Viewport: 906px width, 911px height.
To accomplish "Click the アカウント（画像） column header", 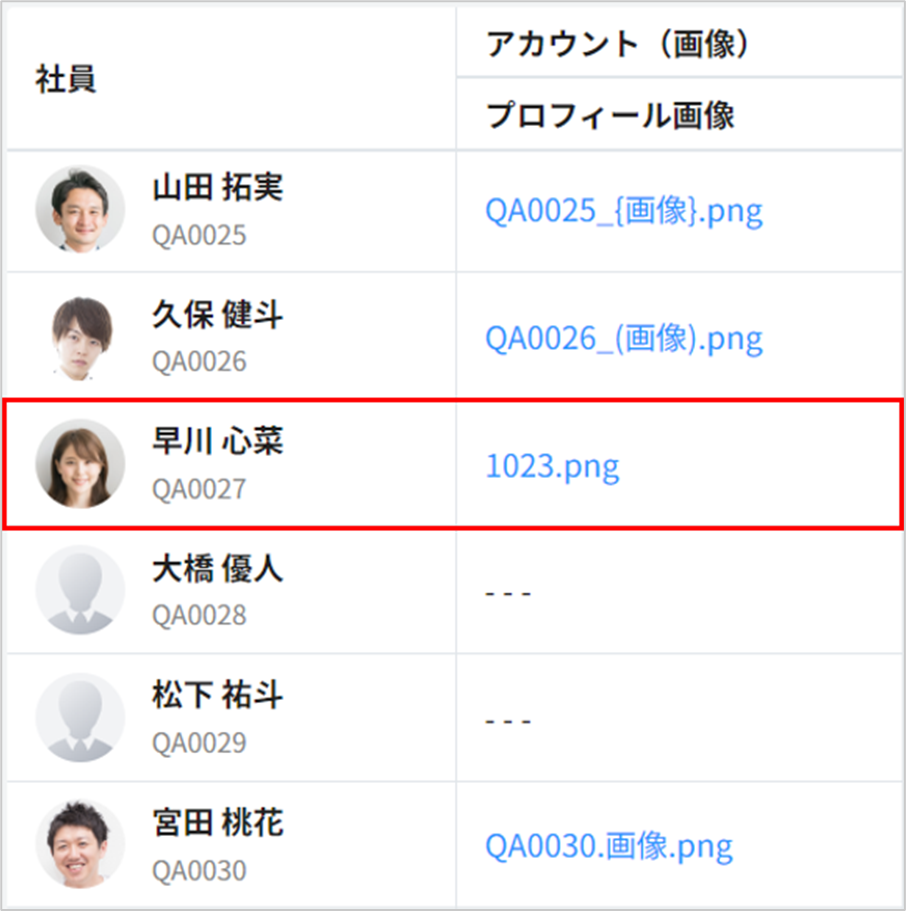I will click(618, 44).
